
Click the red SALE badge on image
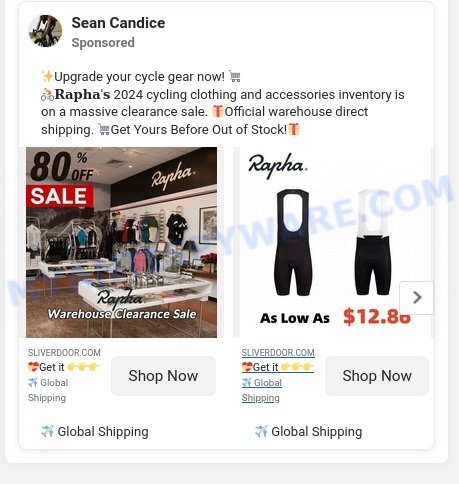[x=59, y=196]
